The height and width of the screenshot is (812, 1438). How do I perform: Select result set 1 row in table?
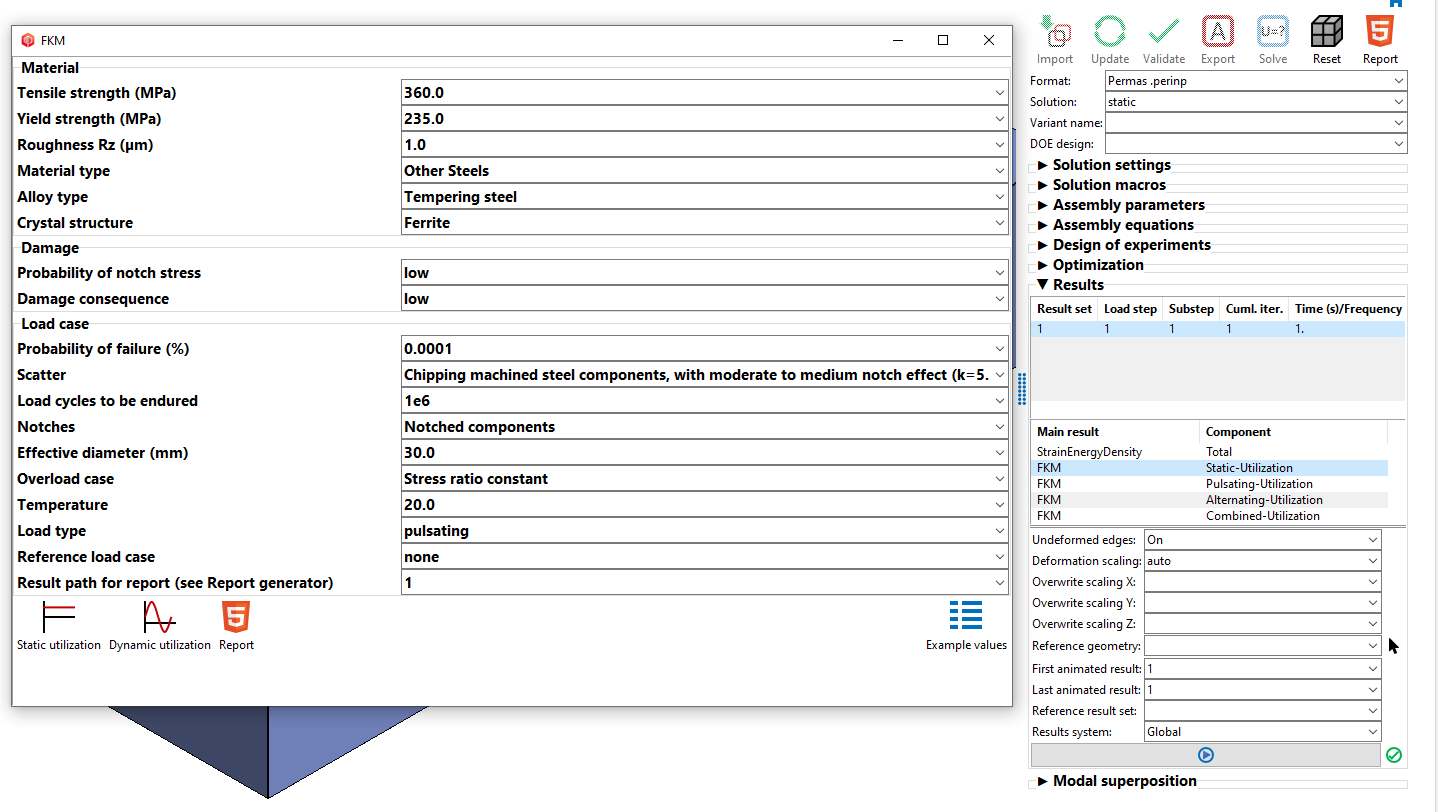[x=1218, y=329]
